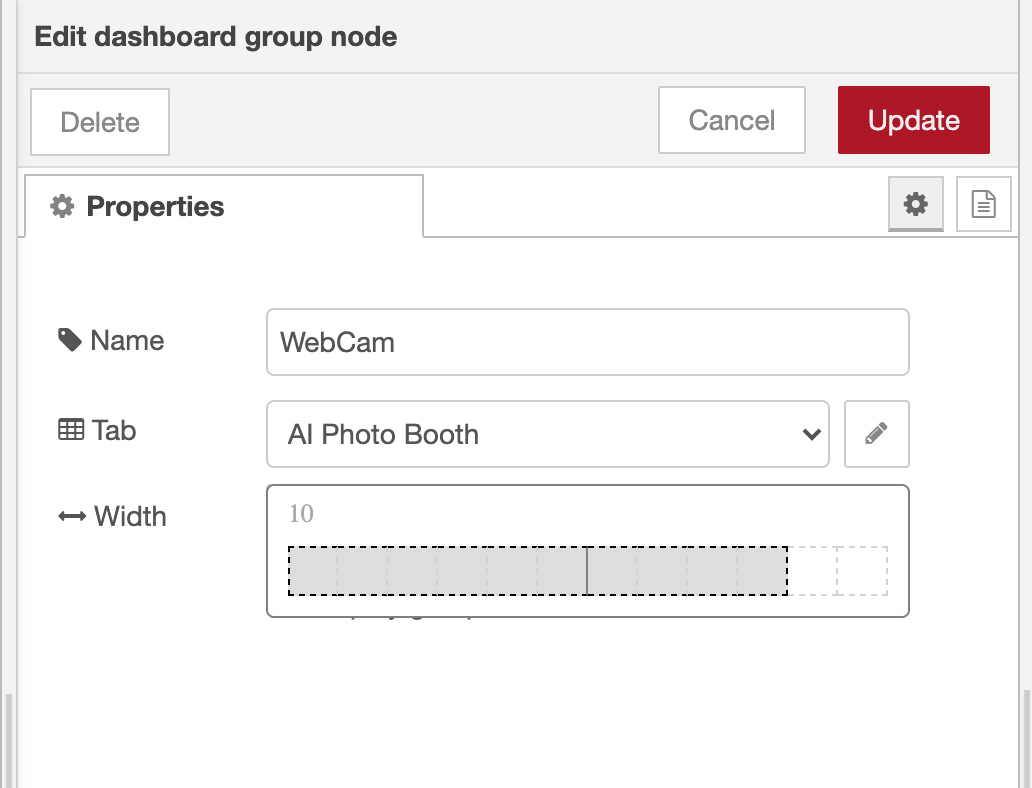Click the first empty width grid cell

(810, 569)
